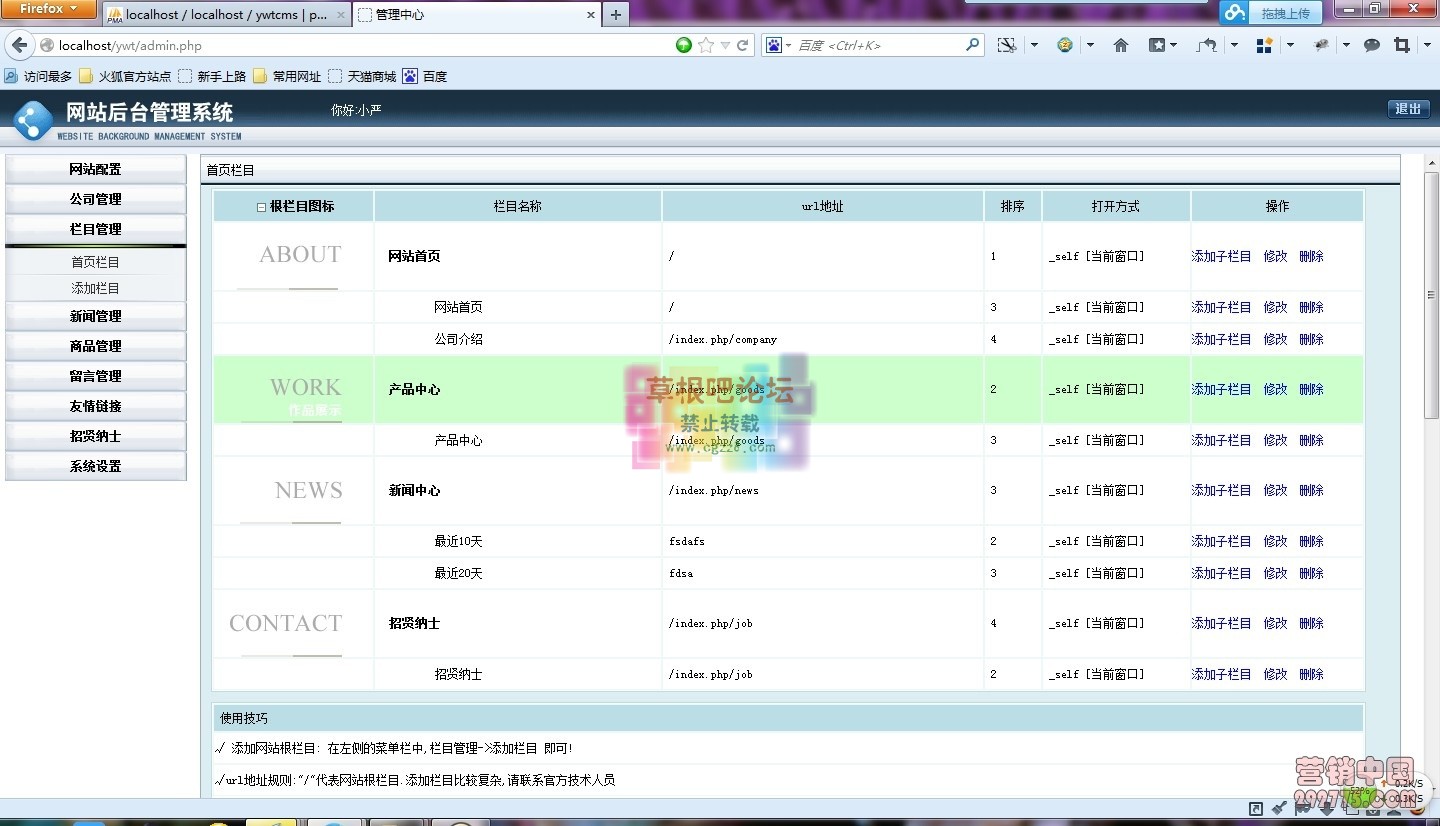
Task: Click the crop-shaped icon at toolbar right
Action: [x=1404, y=44]
